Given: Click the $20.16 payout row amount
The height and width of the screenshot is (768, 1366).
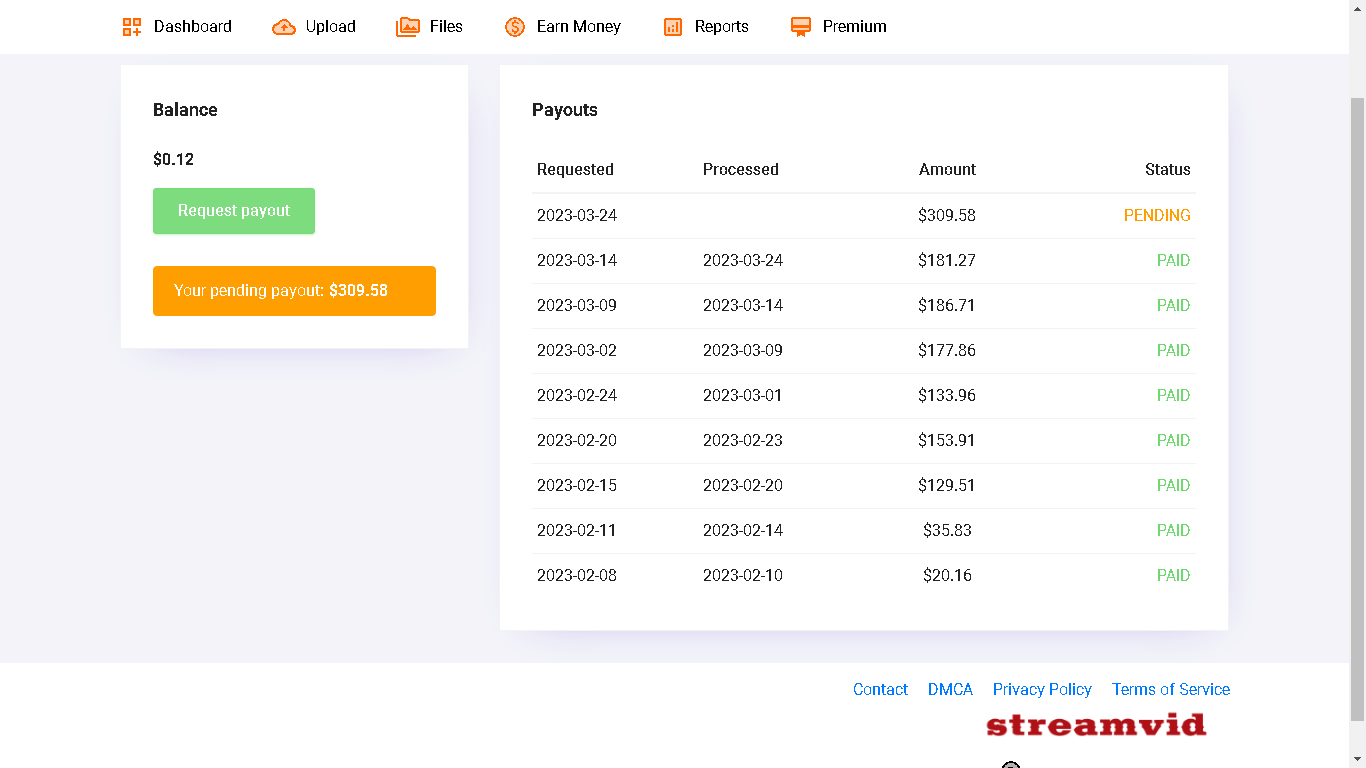Looking at the screenshot, I should coord(947,576).
